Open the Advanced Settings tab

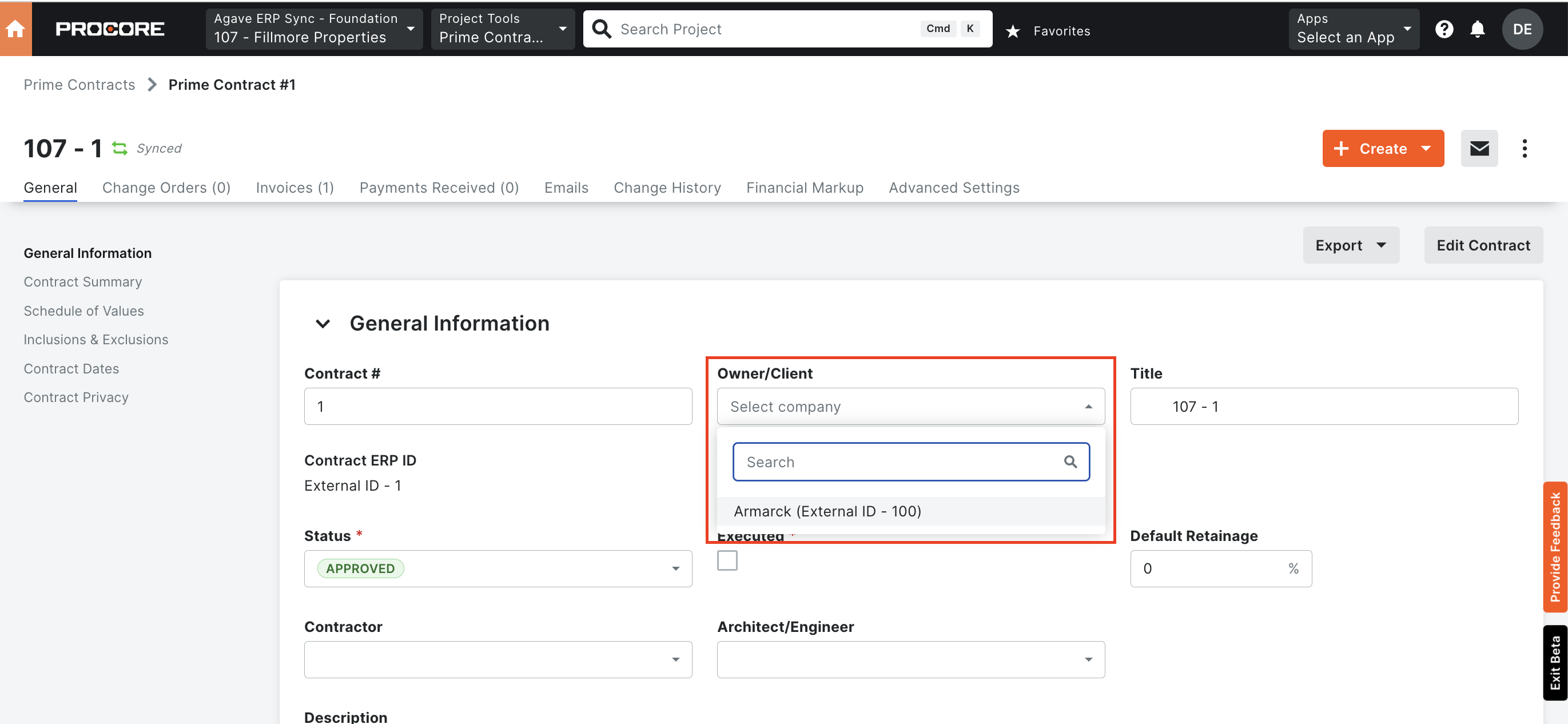[954, 188]
